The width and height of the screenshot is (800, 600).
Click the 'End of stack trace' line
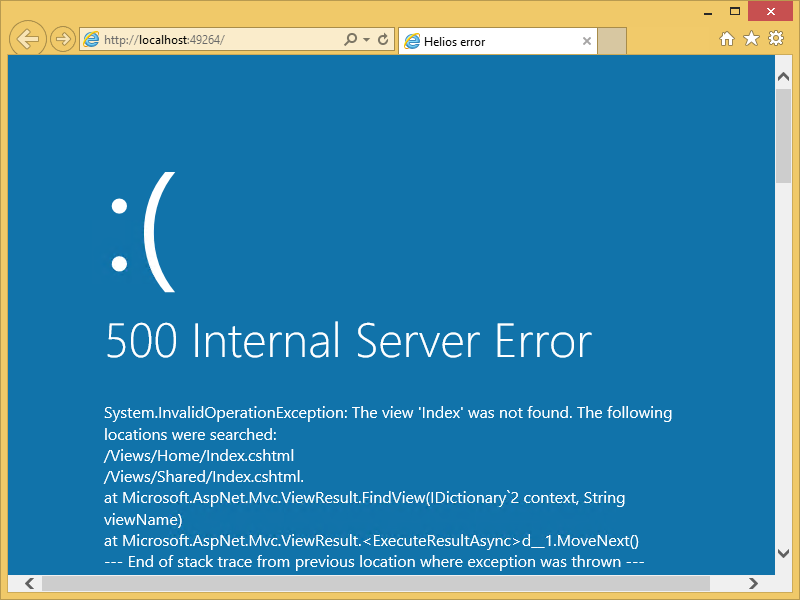(x=374, y=562)
